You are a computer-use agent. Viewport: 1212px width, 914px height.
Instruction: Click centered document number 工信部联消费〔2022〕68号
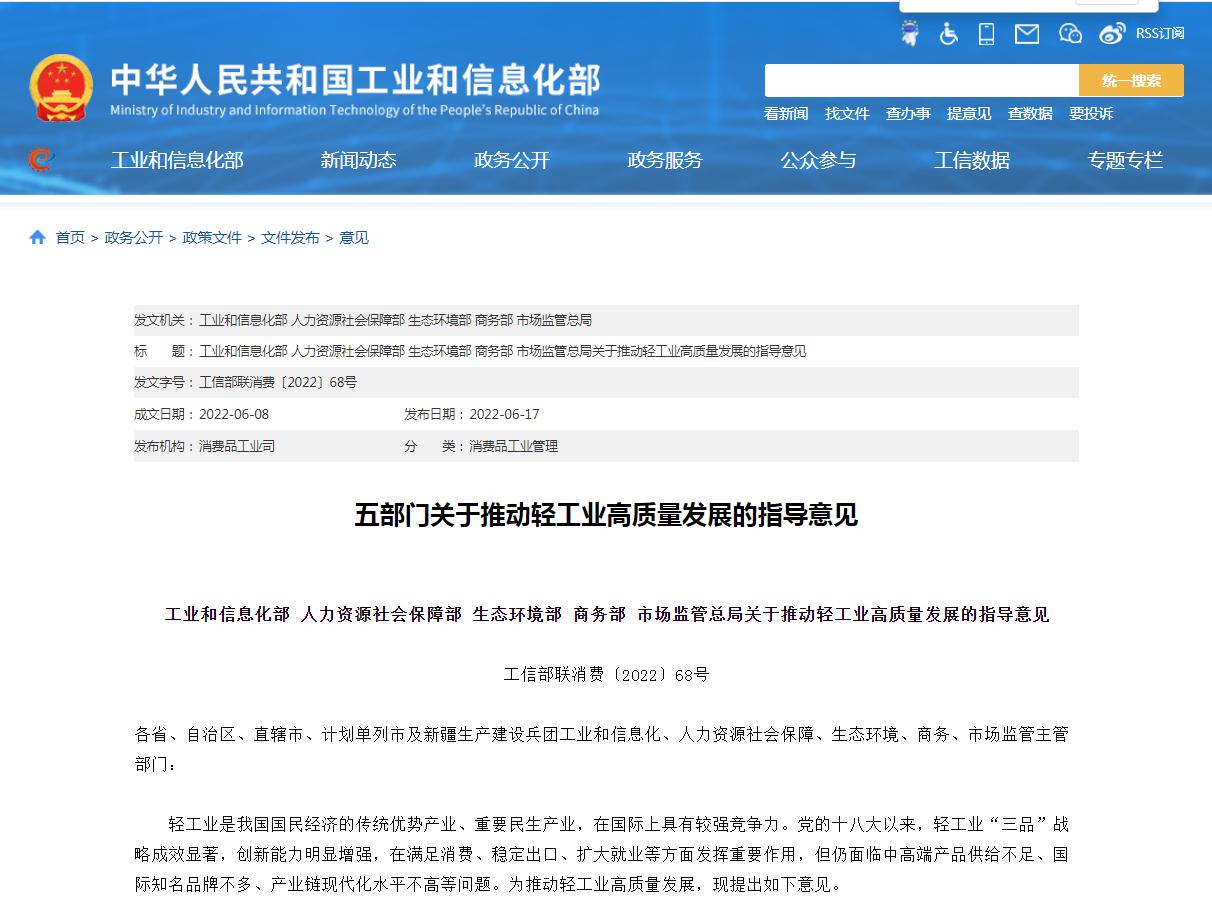click(606, 675)
